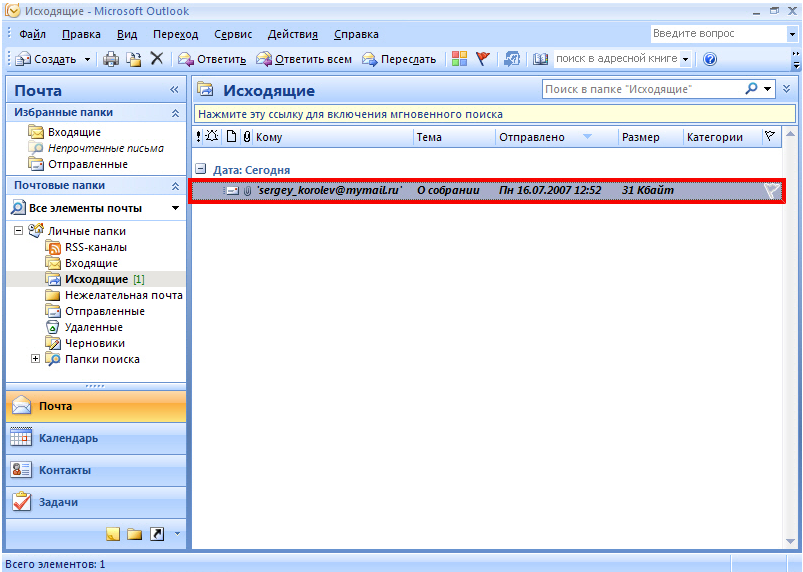This screenshot has width=803, height=572.
Task: Switch to Календарь view
Action: click(96, 438)
